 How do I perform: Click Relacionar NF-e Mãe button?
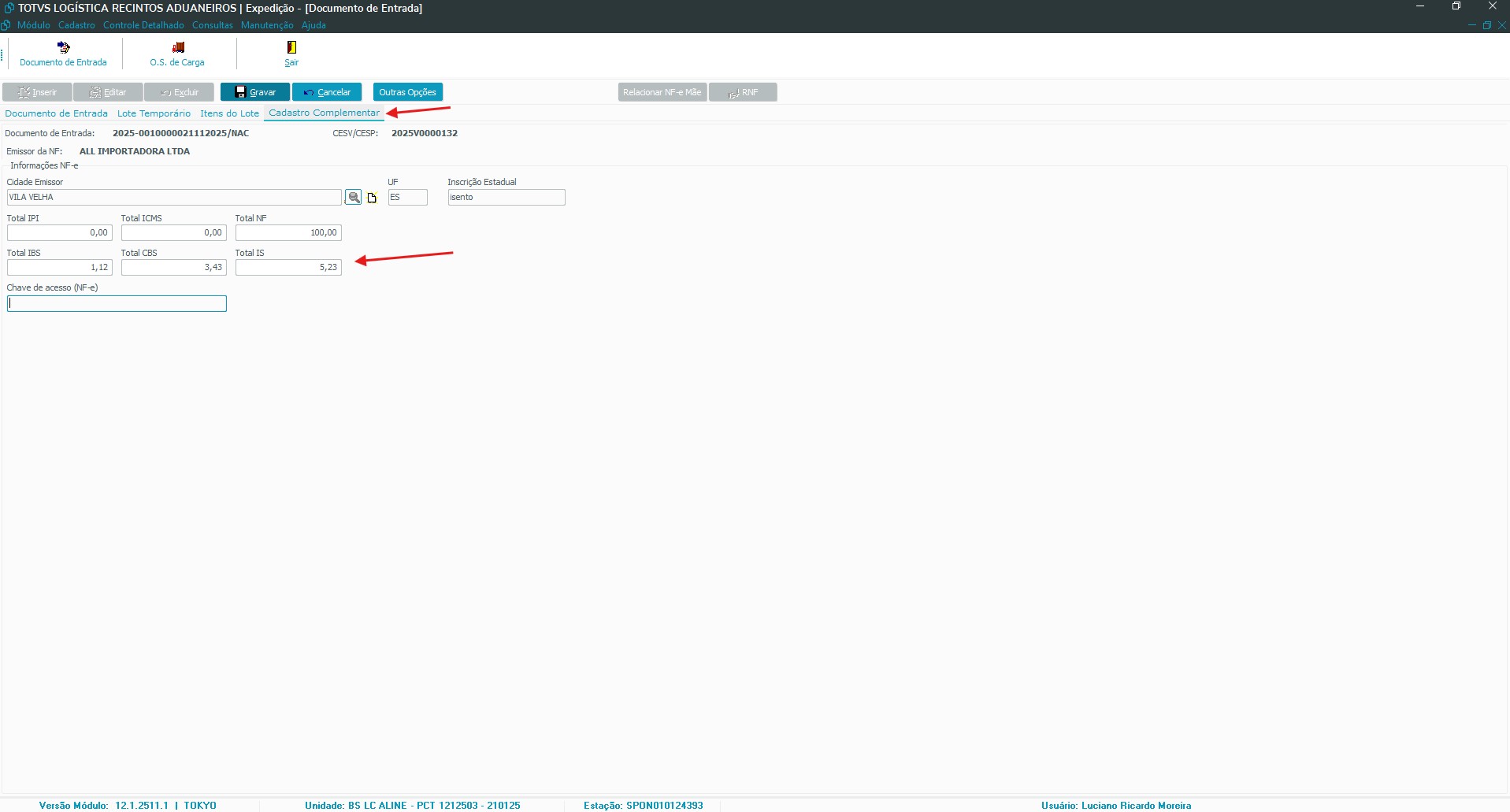coord(662,92)
